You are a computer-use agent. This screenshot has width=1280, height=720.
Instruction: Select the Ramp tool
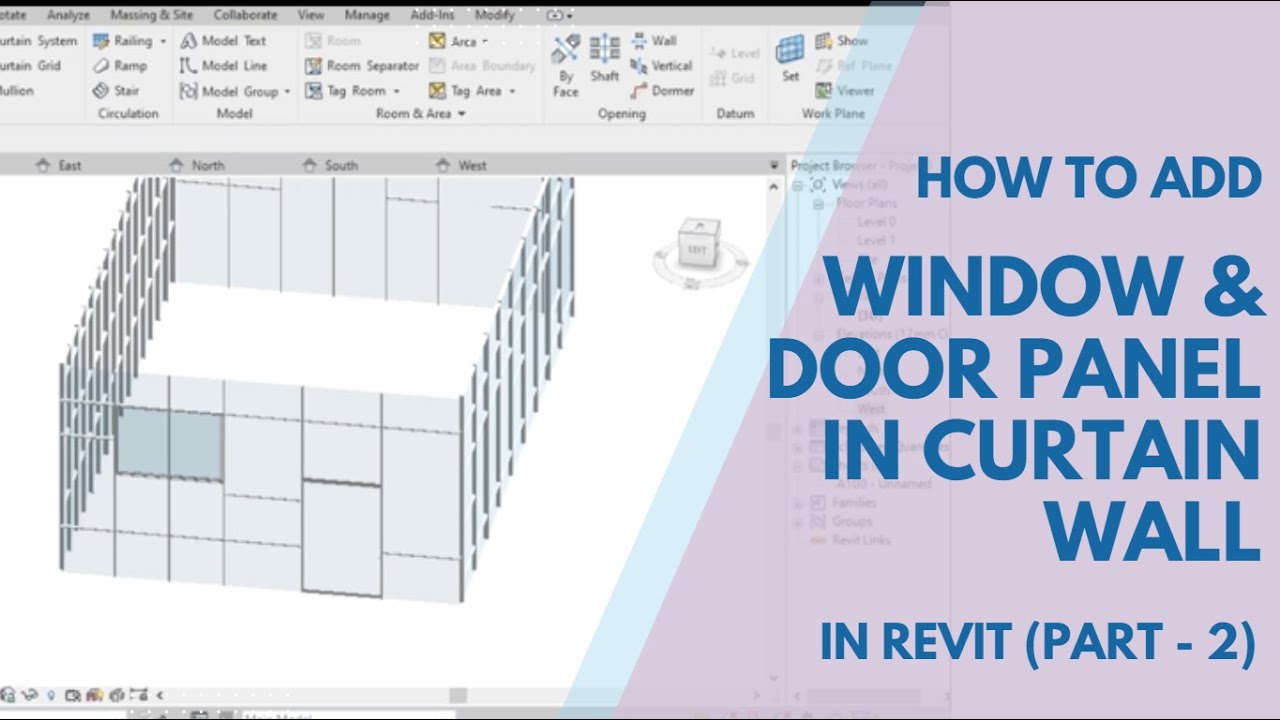coord(119,66)
